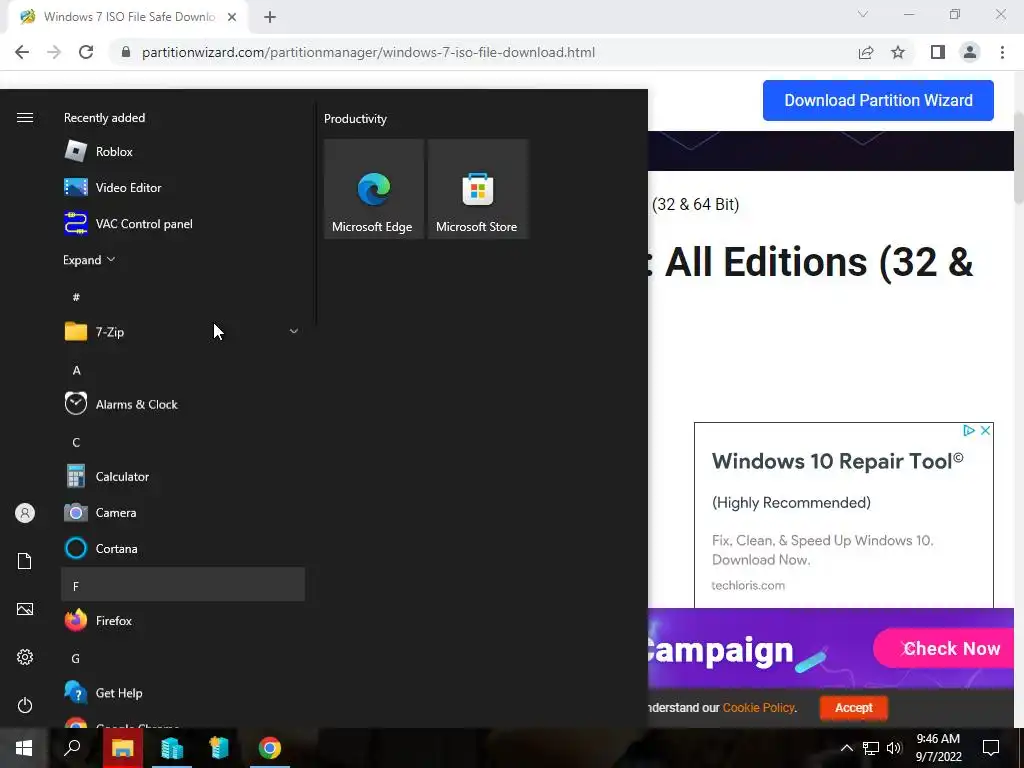The image size is (1024, 768).
Task: Start Cortana from app list
Action: pos(183,549)
